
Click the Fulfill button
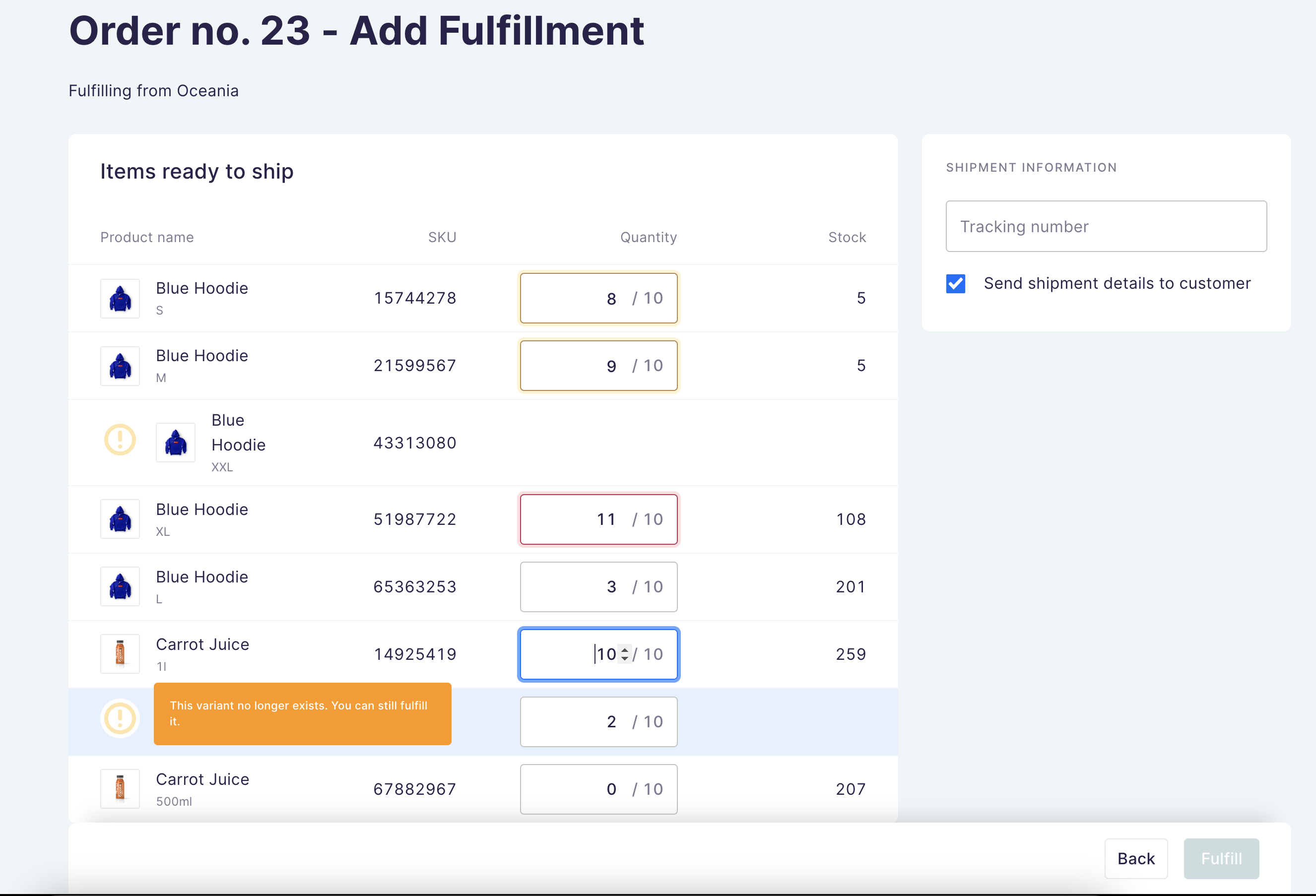1221,859
